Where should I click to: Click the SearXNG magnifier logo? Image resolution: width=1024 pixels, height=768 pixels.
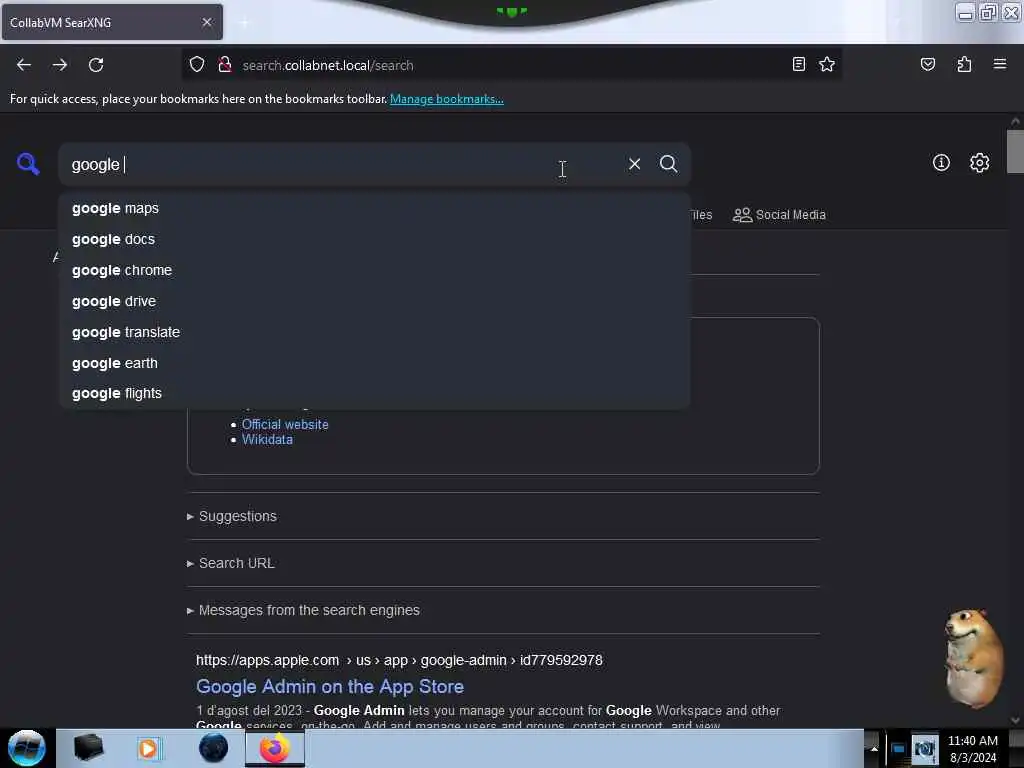28,163
